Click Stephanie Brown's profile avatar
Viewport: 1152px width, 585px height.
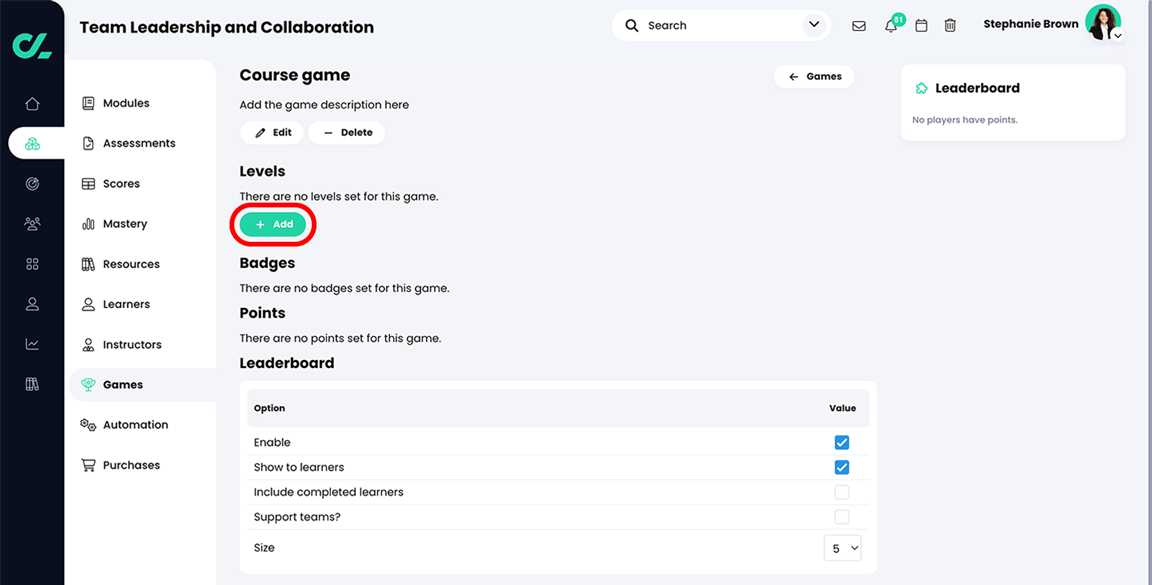pyautogui.click(x=1101, y=22)
